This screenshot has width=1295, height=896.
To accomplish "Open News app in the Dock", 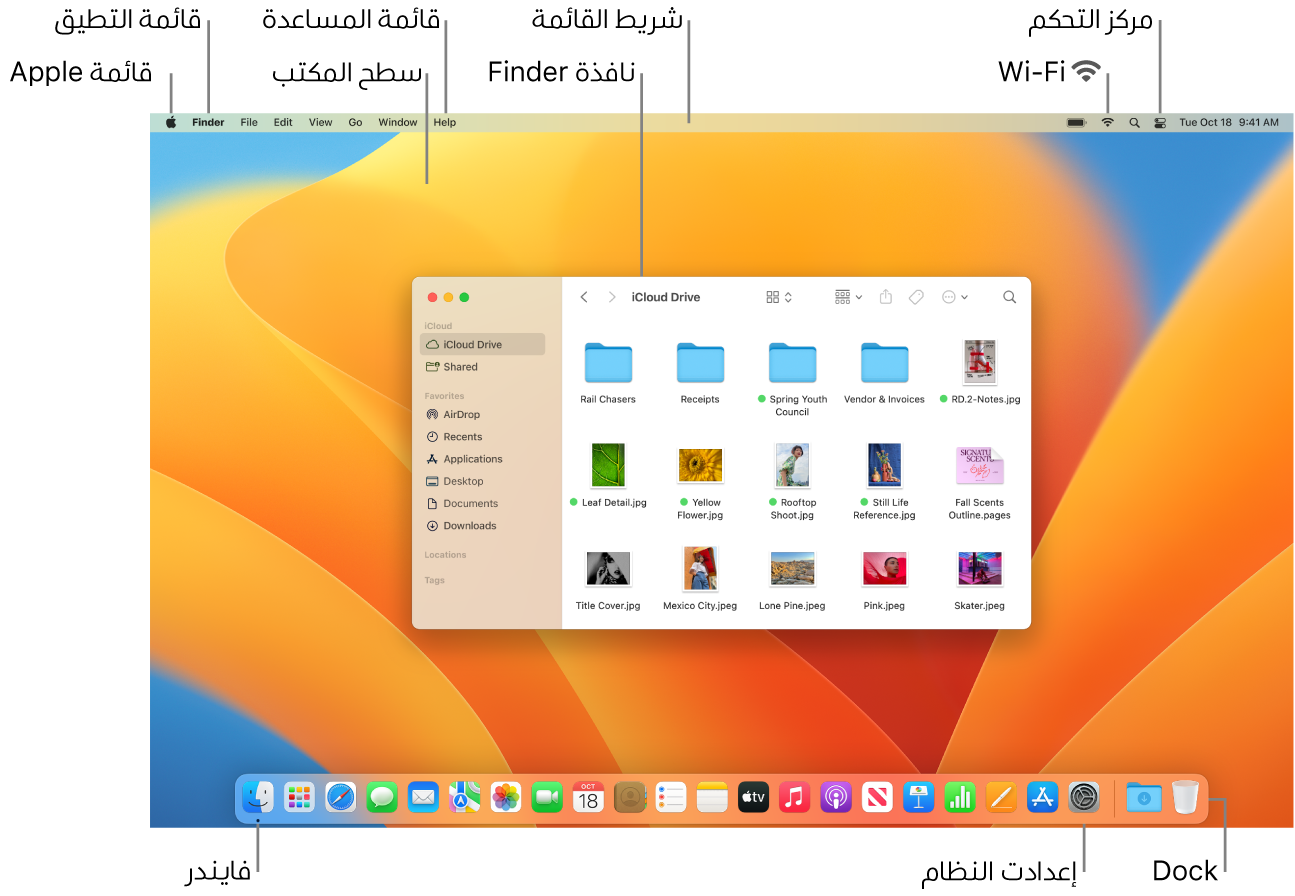I will 877,797.
